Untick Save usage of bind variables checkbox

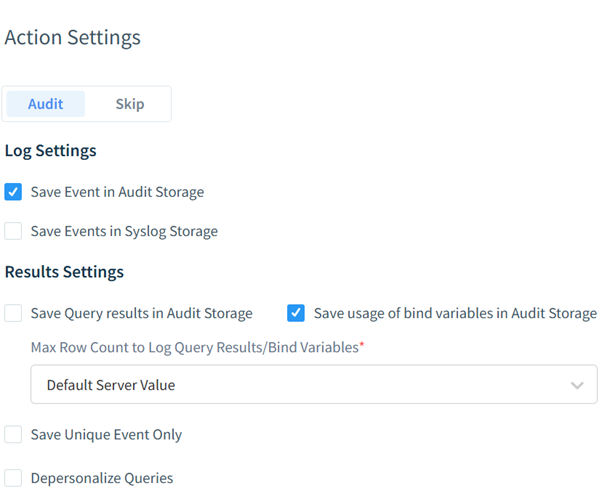[x=296, y=313]
